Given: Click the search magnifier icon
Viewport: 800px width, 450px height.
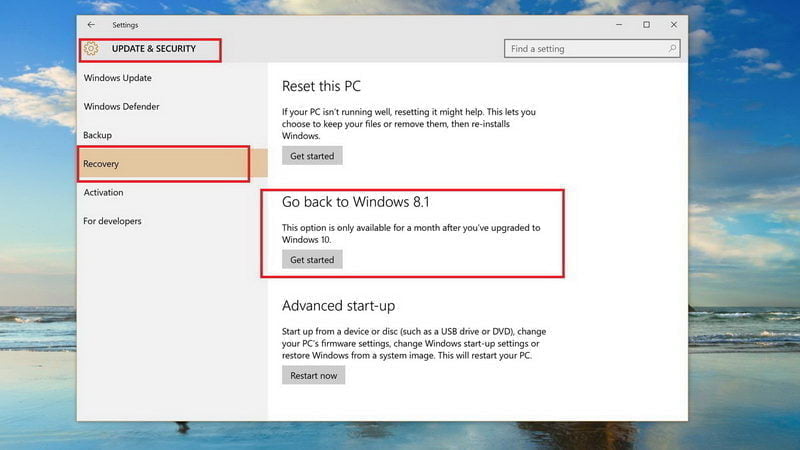Looking at the screenshot, I should tap(672, 48).
